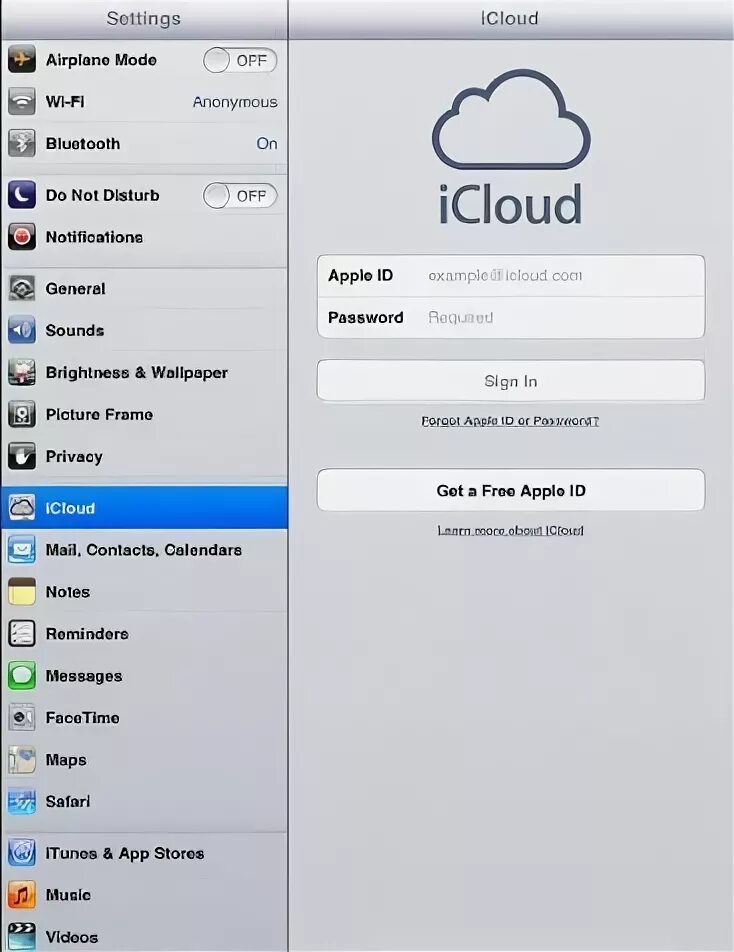Select the Music label
The image size is (734, 952).
click(x=68, y=895)
